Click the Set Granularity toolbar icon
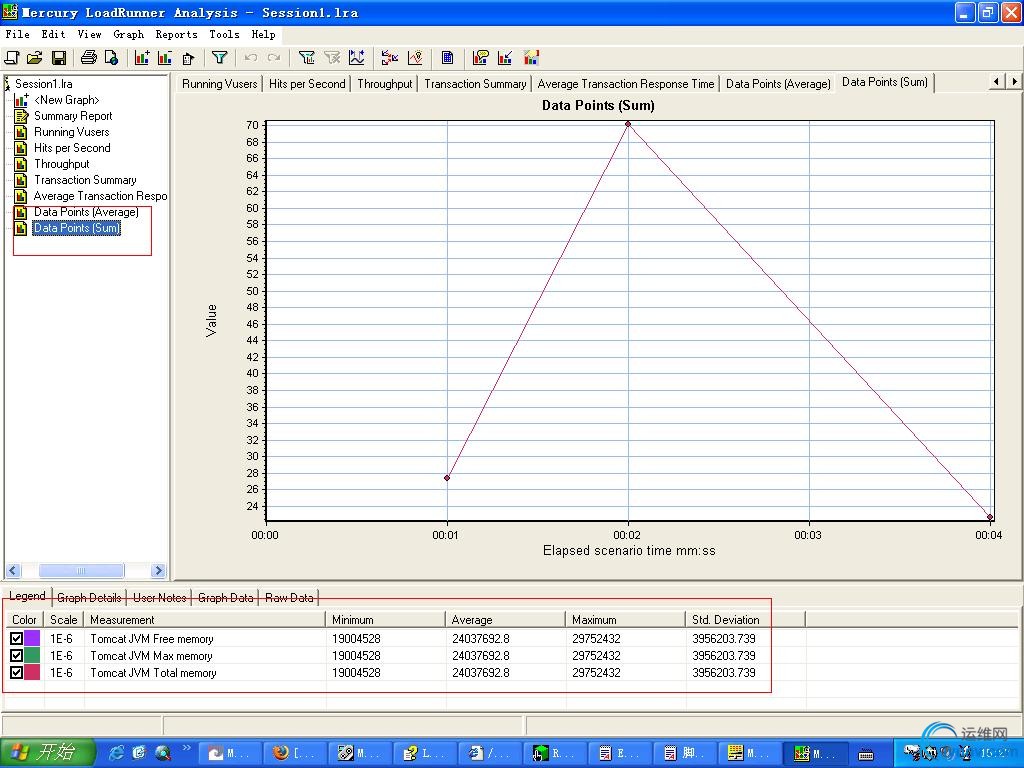Screen dimensions: 1024x768 (x=357, y=58)
